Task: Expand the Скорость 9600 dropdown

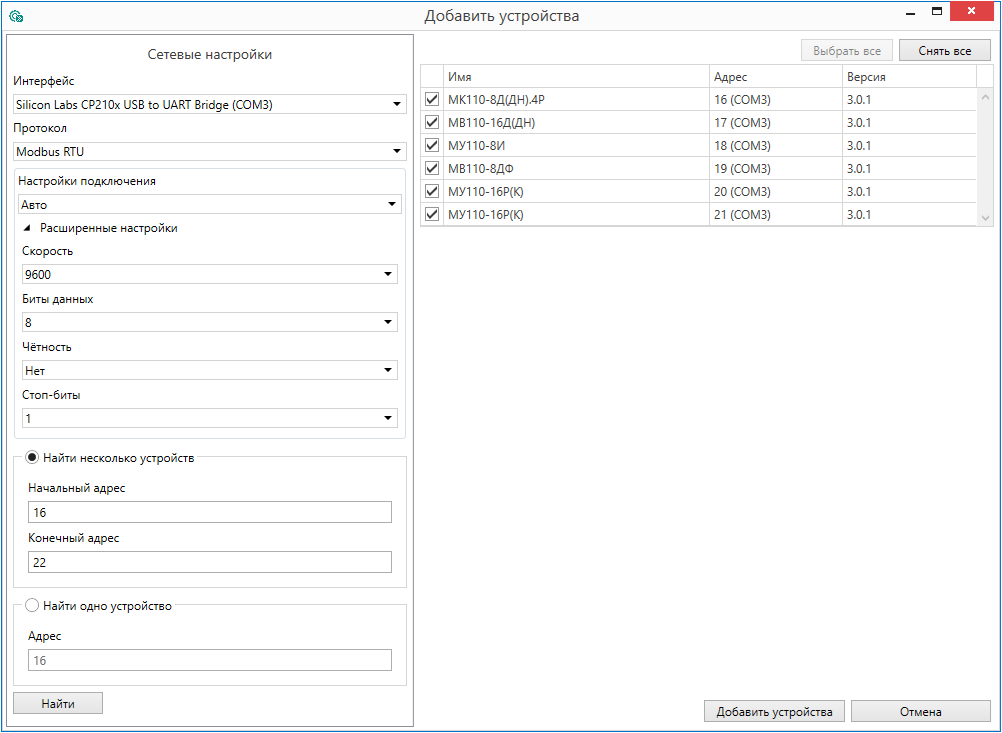Action: click(x=210, y=275)
